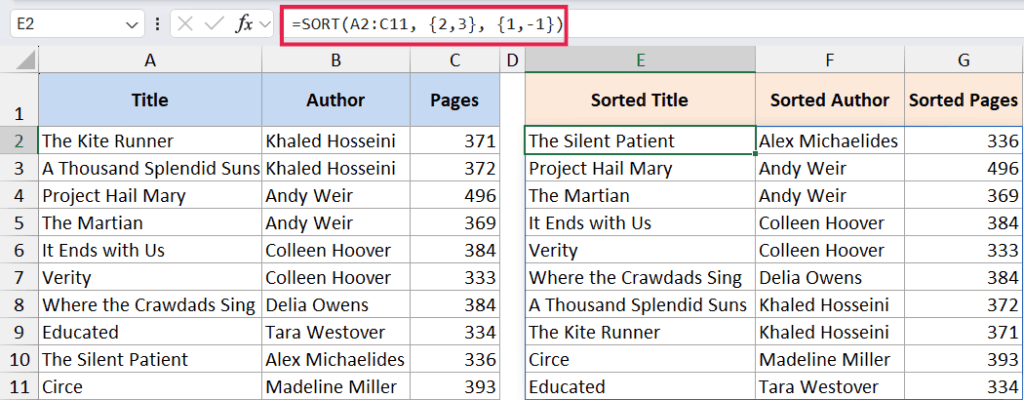Select cell A11 Circe
Screen dimensions: 1024x400
point(150,387)
